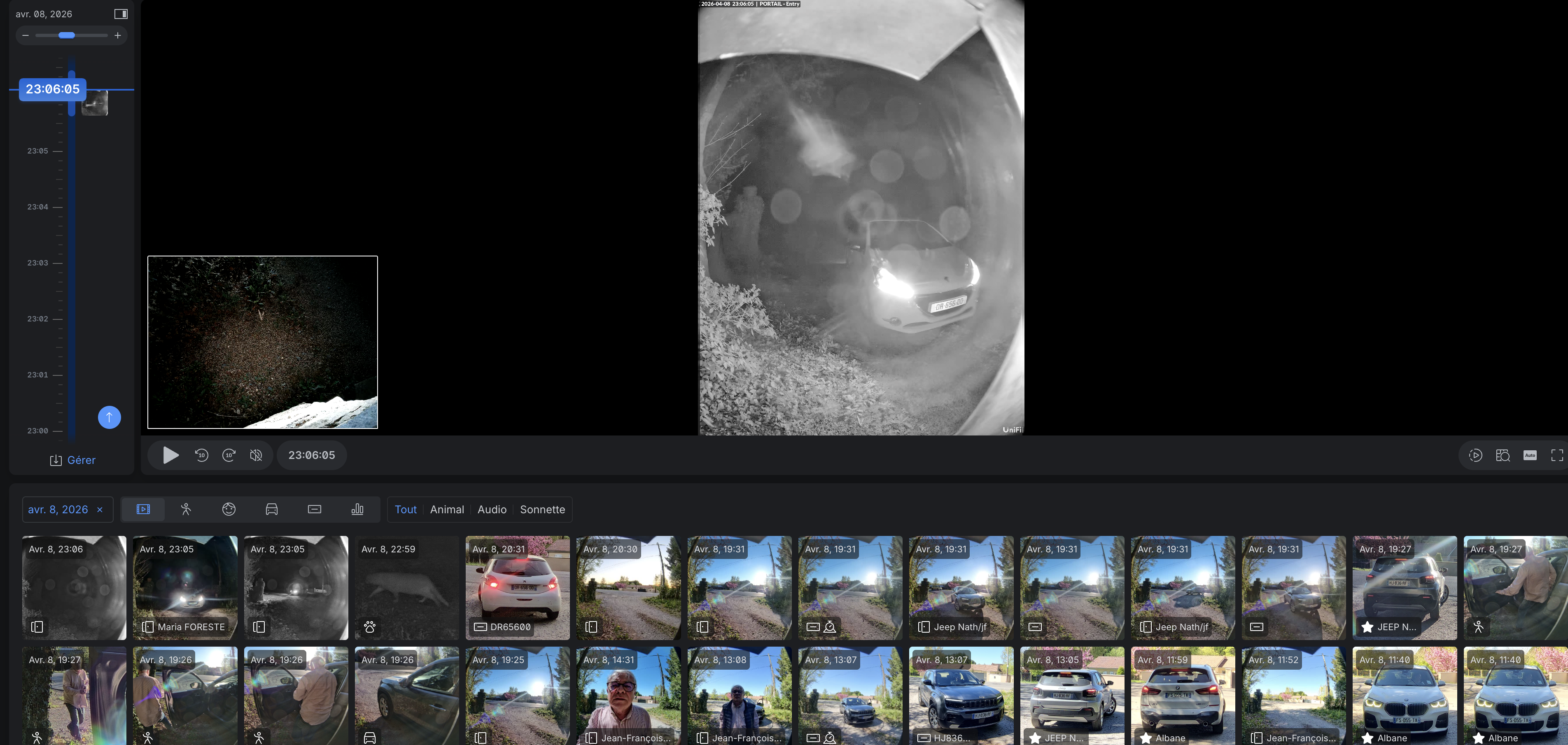1568x745 pixels.
Task: Rewind playback 10 seconds
Action: (x=201, y=455)
